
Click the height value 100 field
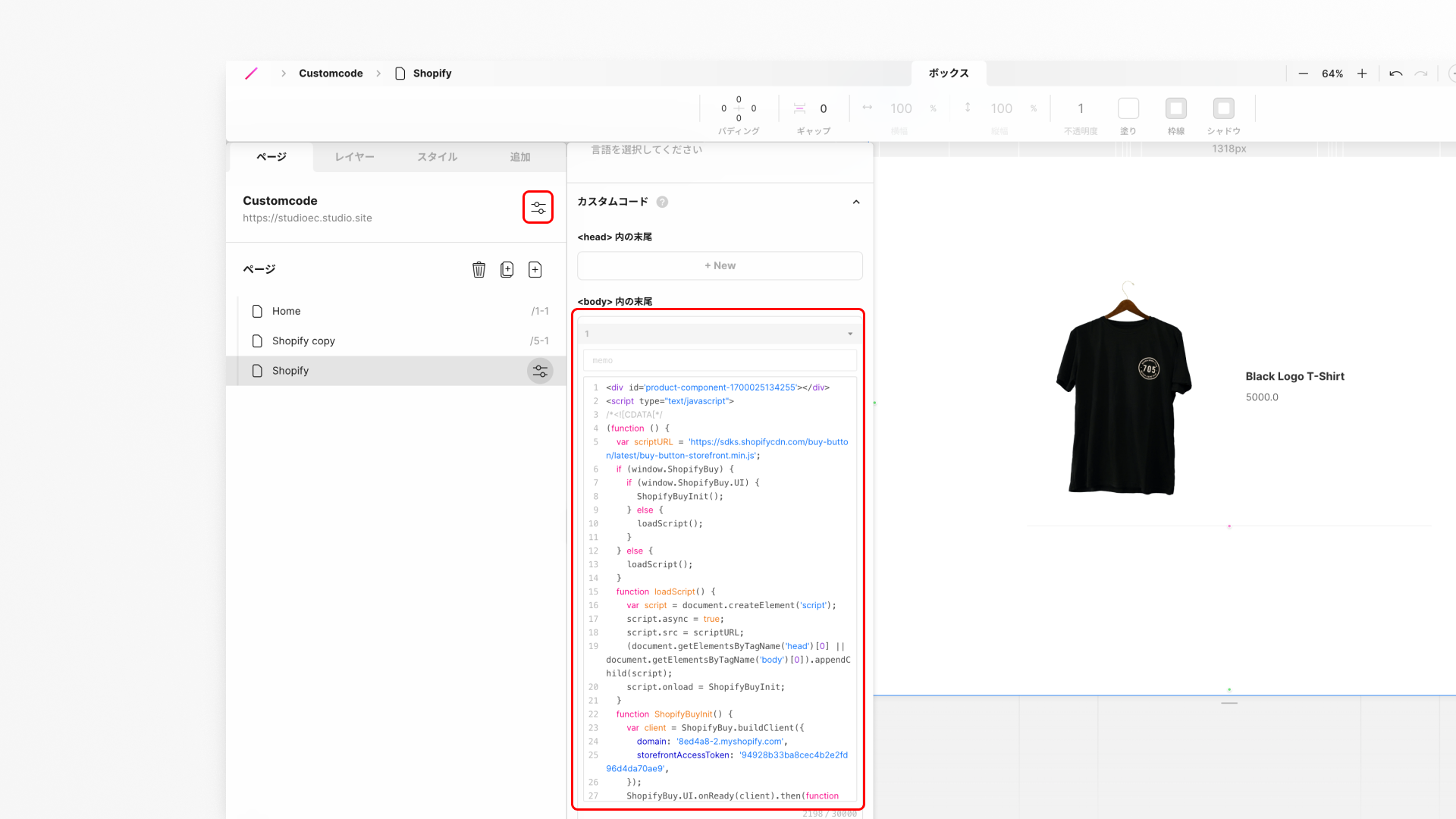click(x=1001, y=108)
